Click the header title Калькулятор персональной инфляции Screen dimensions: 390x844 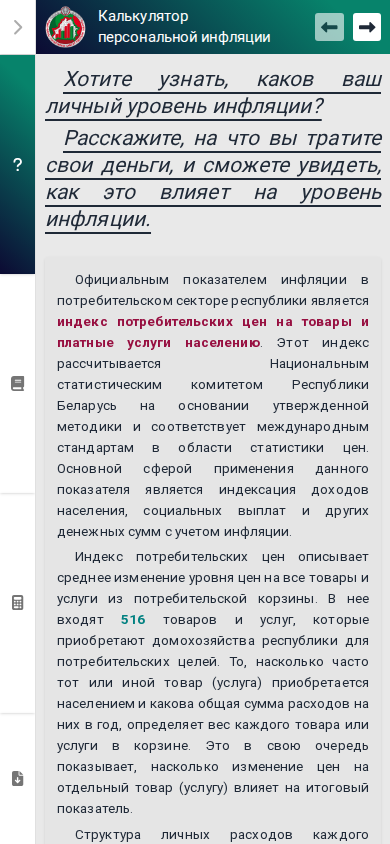pyautogui.click(x=185, y=27)
